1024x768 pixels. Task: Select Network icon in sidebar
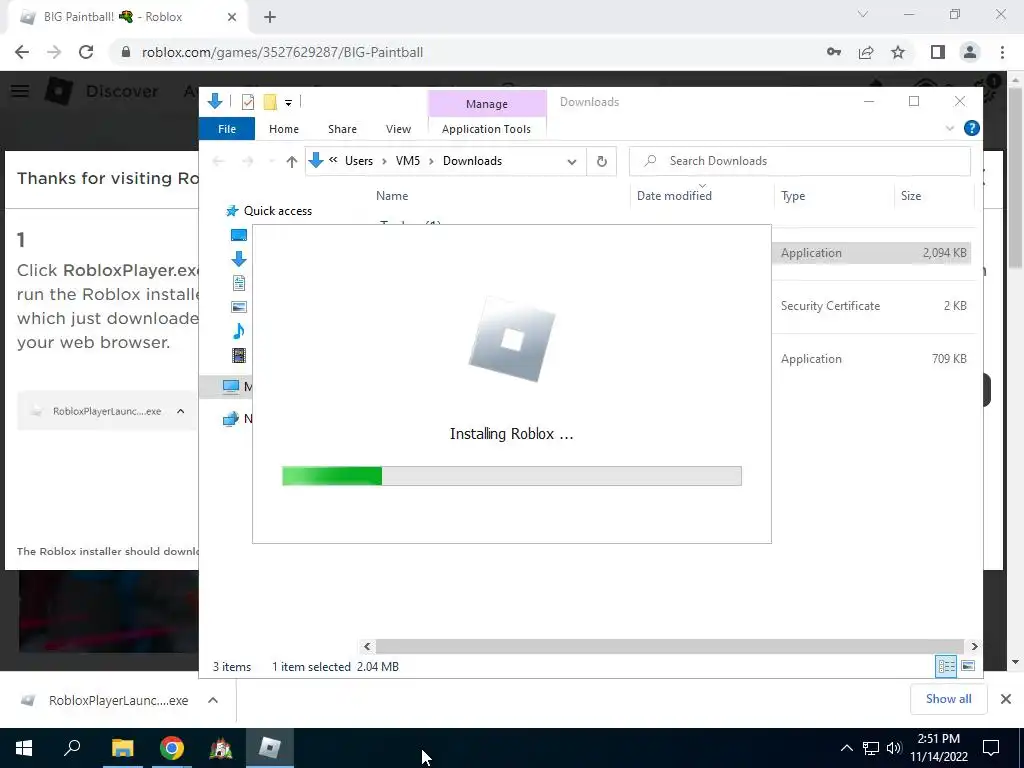point(231,419)
